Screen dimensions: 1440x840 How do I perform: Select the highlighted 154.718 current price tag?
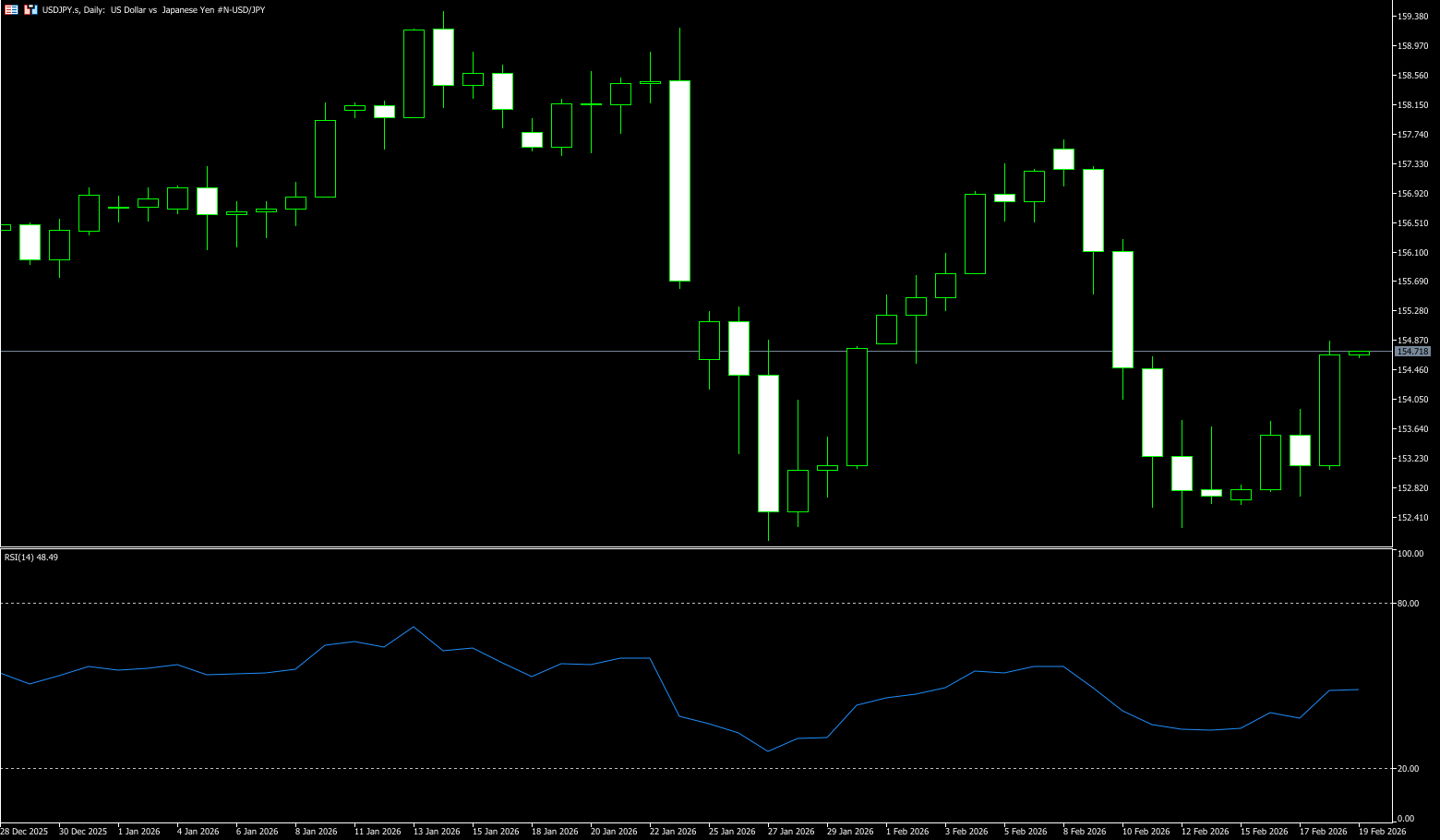pyautogui.click(x=1412, y=352)
